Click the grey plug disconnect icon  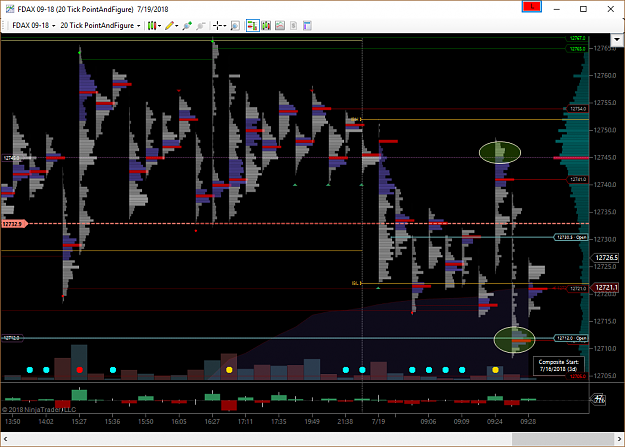tap(200, 26)
